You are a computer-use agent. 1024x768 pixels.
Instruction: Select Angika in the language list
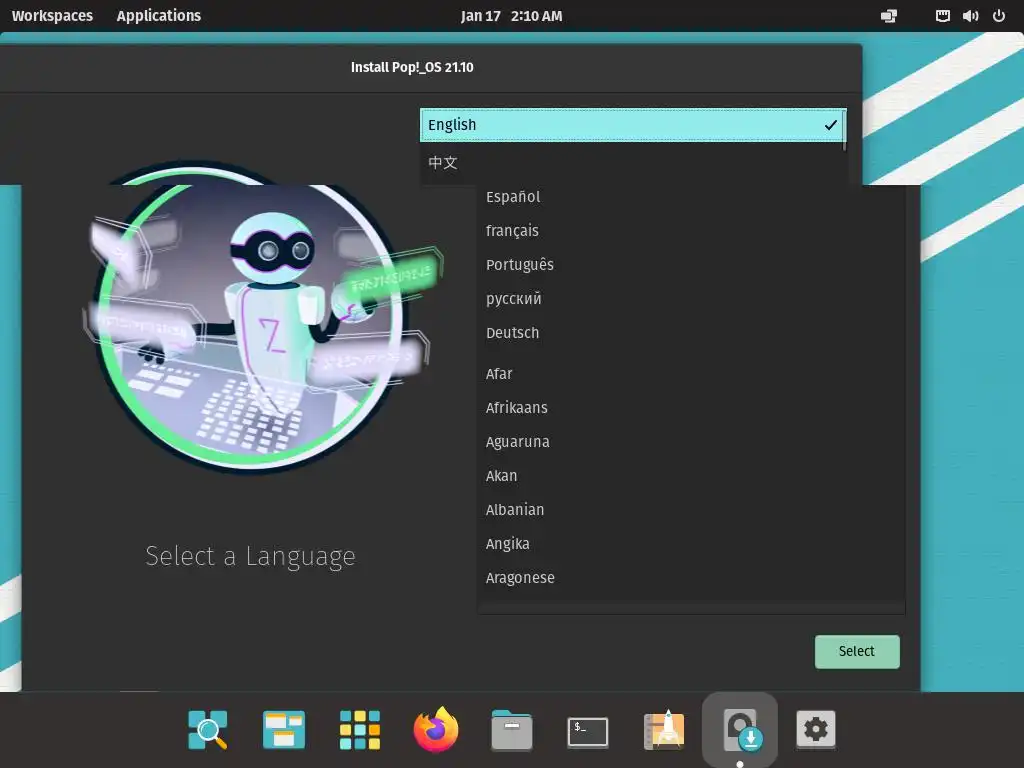(x=690, y=543)
